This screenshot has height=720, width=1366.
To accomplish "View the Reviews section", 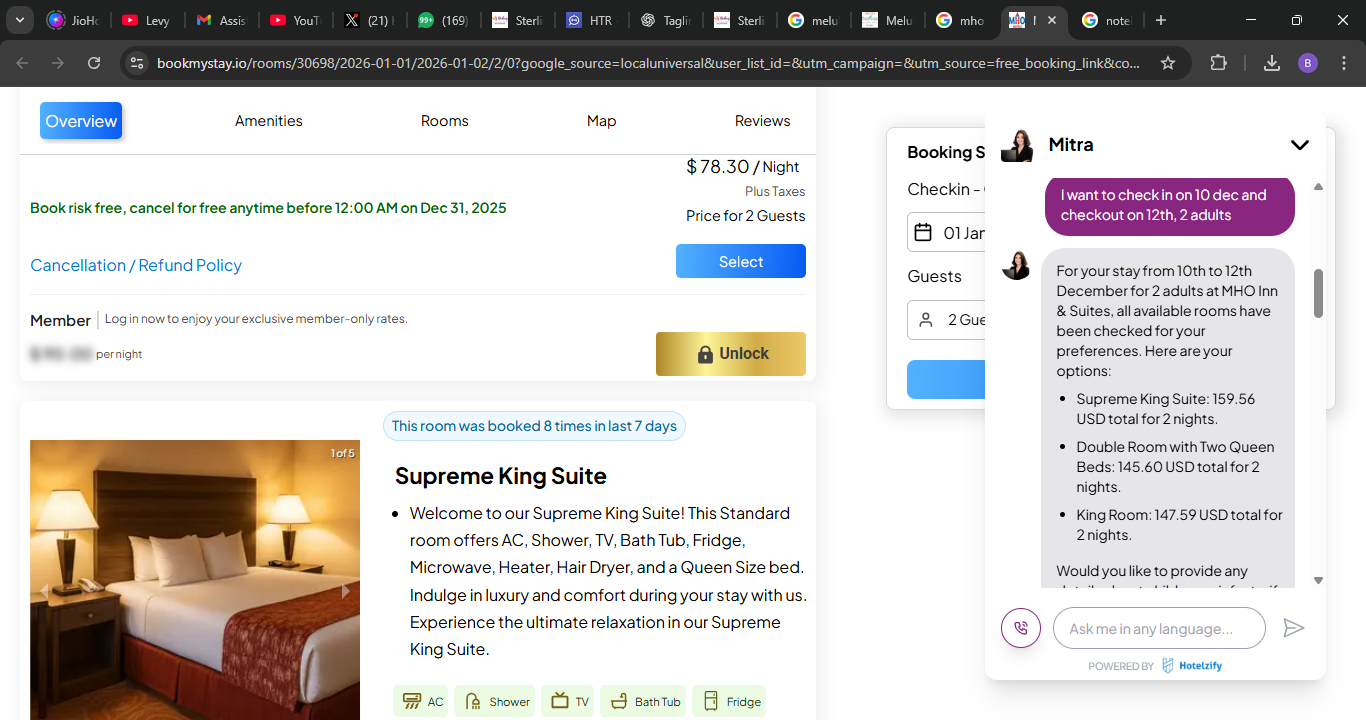I will 763,121.
